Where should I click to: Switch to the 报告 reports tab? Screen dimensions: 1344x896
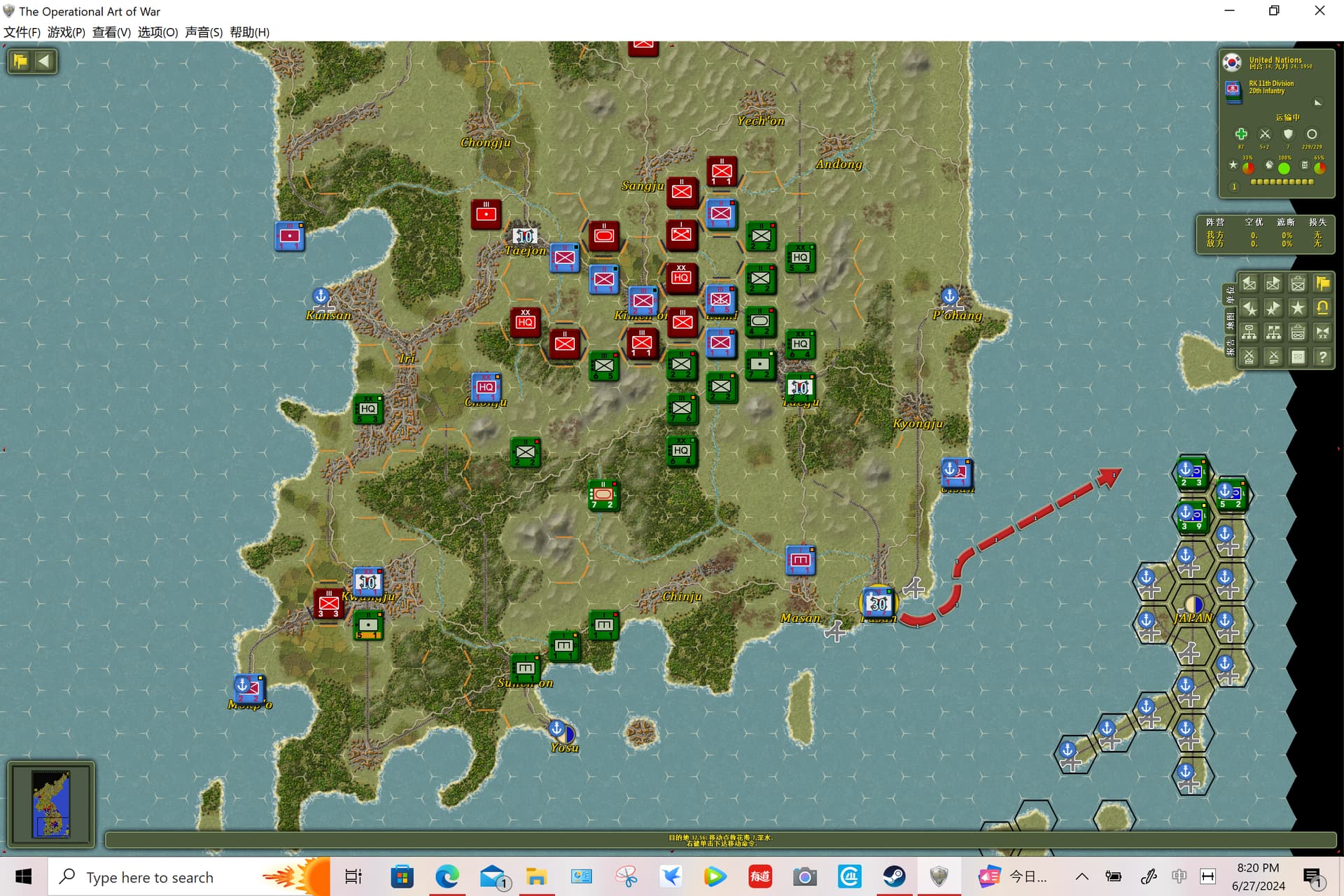[1230, 346]
